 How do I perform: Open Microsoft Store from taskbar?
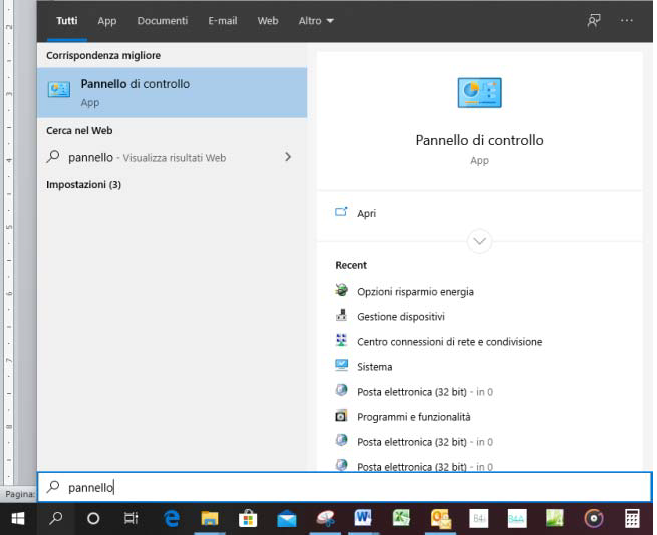[x=248, y=519]
